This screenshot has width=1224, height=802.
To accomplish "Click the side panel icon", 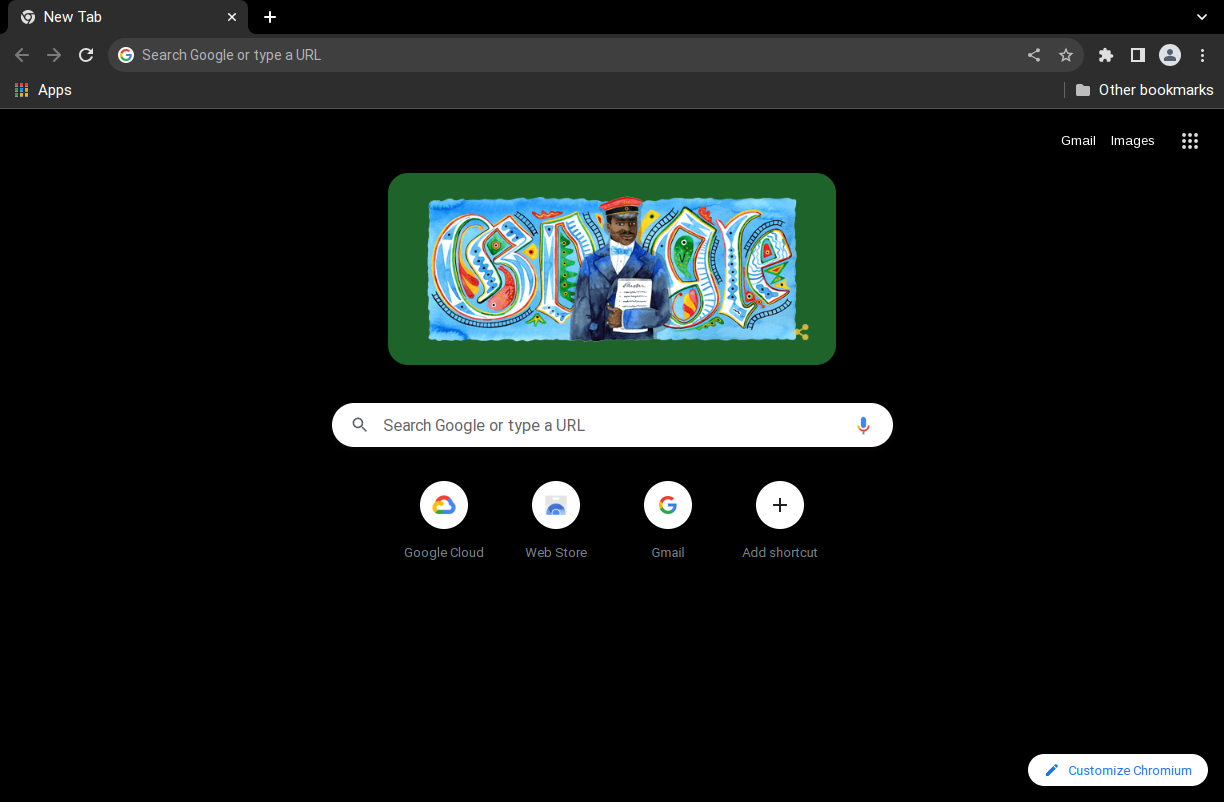I will pos(1137,55).
